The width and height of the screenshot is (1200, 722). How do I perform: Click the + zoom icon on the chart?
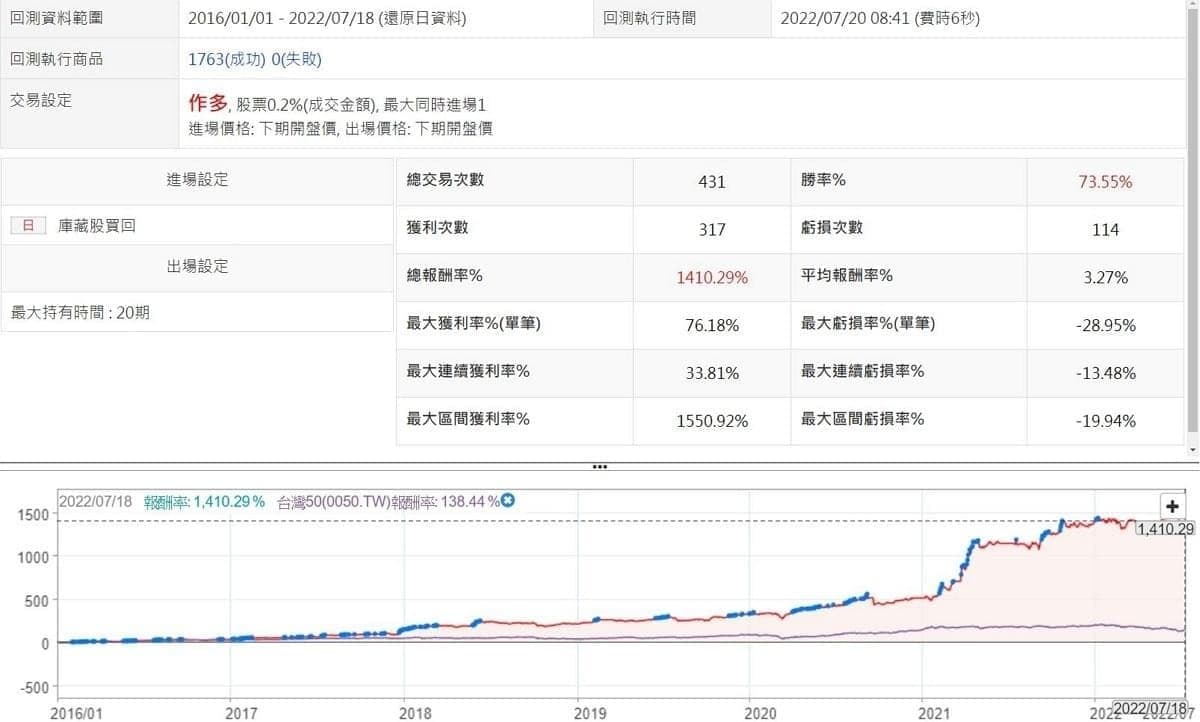pyautogui.click(x=1171, y=506)
